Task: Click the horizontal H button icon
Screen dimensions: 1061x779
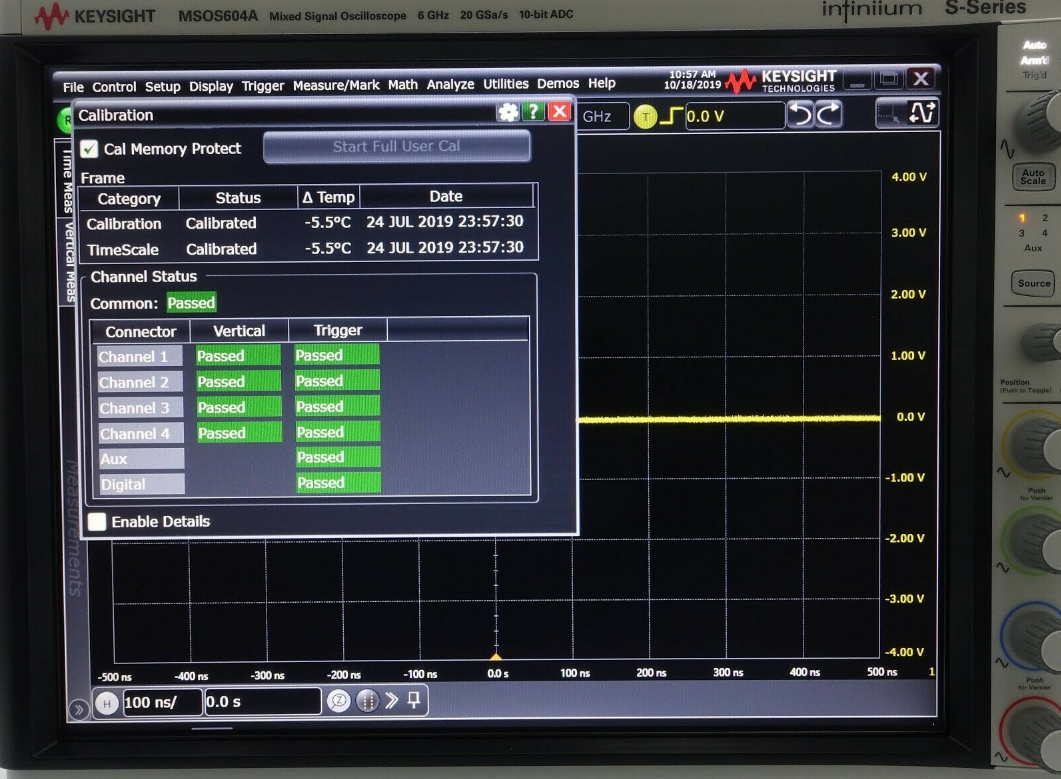Action: click(107, 703)
